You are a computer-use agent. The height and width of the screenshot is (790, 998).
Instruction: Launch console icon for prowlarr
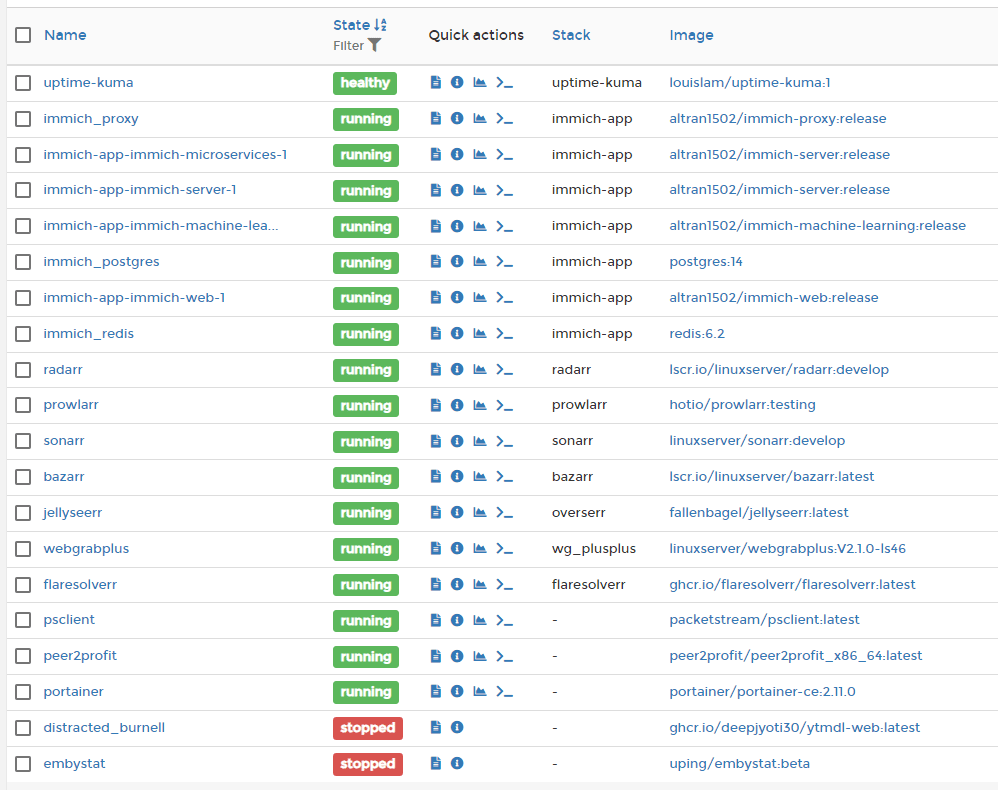[x=505, y=405]
